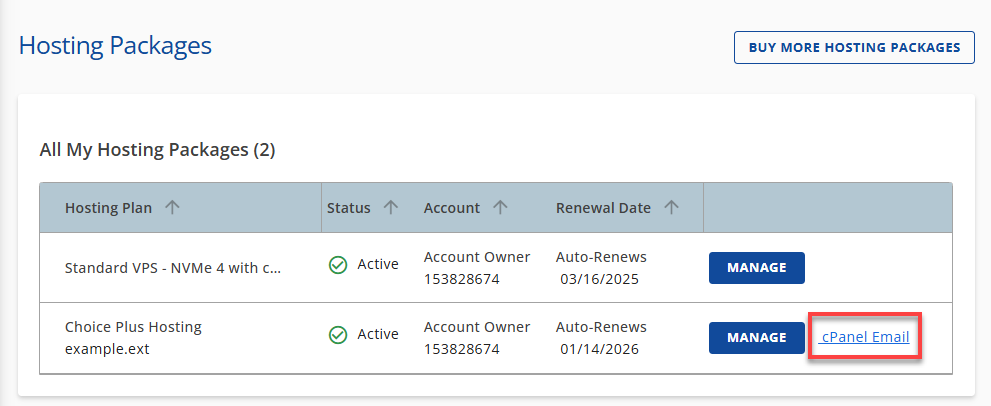The height and width of the screenshot is (406, 991).
Task: Manage the Standard VPS NVMe 4 package
Action: coord(757,268)
